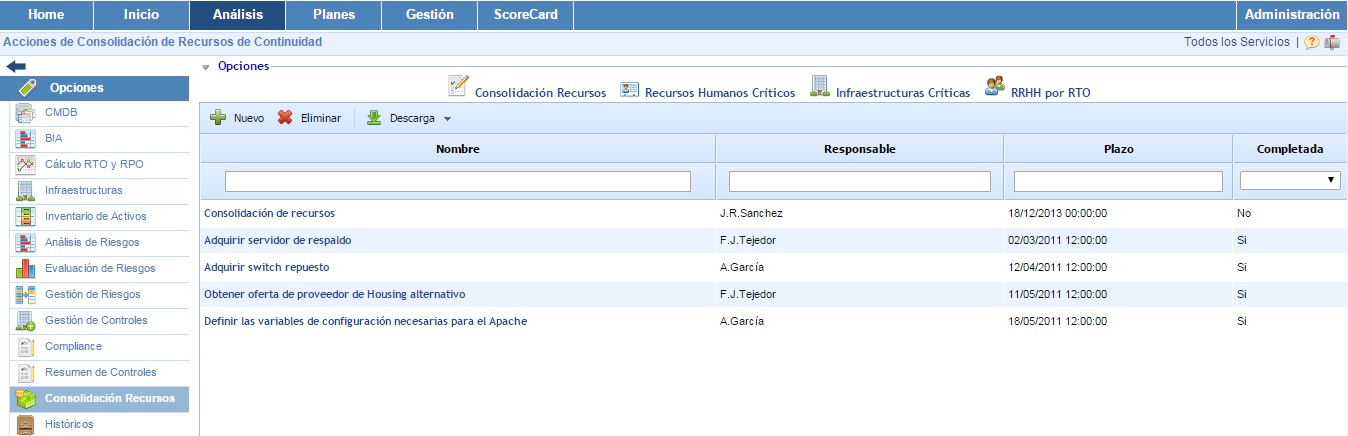
Task: Sort by the Plazo column header
Action: pos(1117,149)
